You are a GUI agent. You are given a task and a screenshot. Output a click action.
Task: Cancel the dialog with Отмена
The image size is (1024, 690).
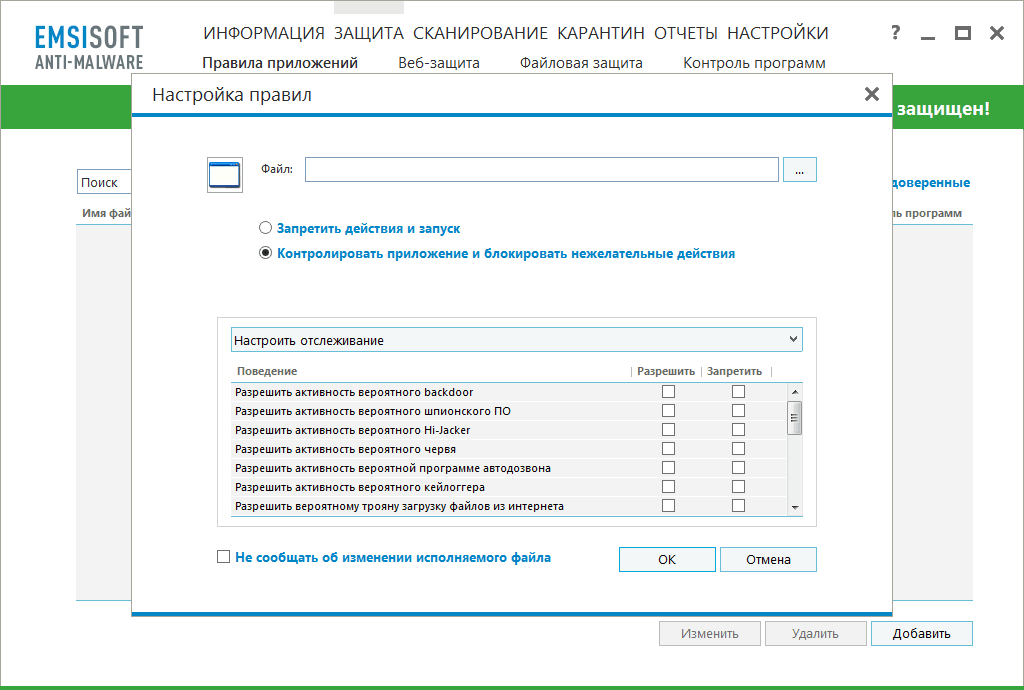coord(768,559)
